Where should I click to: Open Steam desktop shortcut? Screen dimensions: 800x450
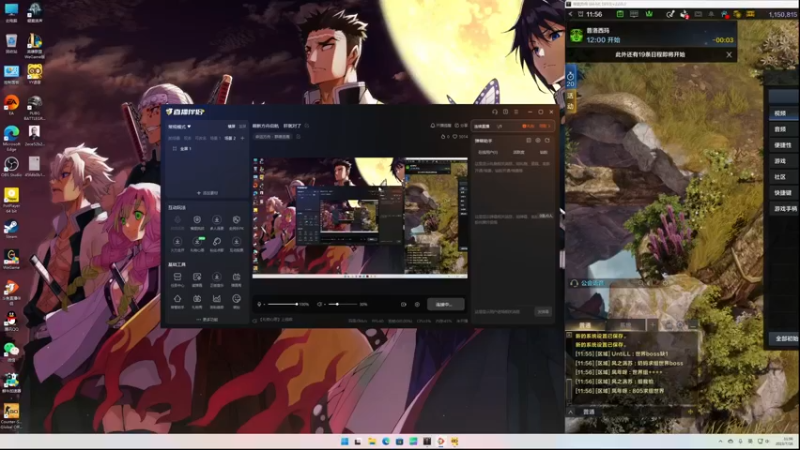(x=11, y=228)
